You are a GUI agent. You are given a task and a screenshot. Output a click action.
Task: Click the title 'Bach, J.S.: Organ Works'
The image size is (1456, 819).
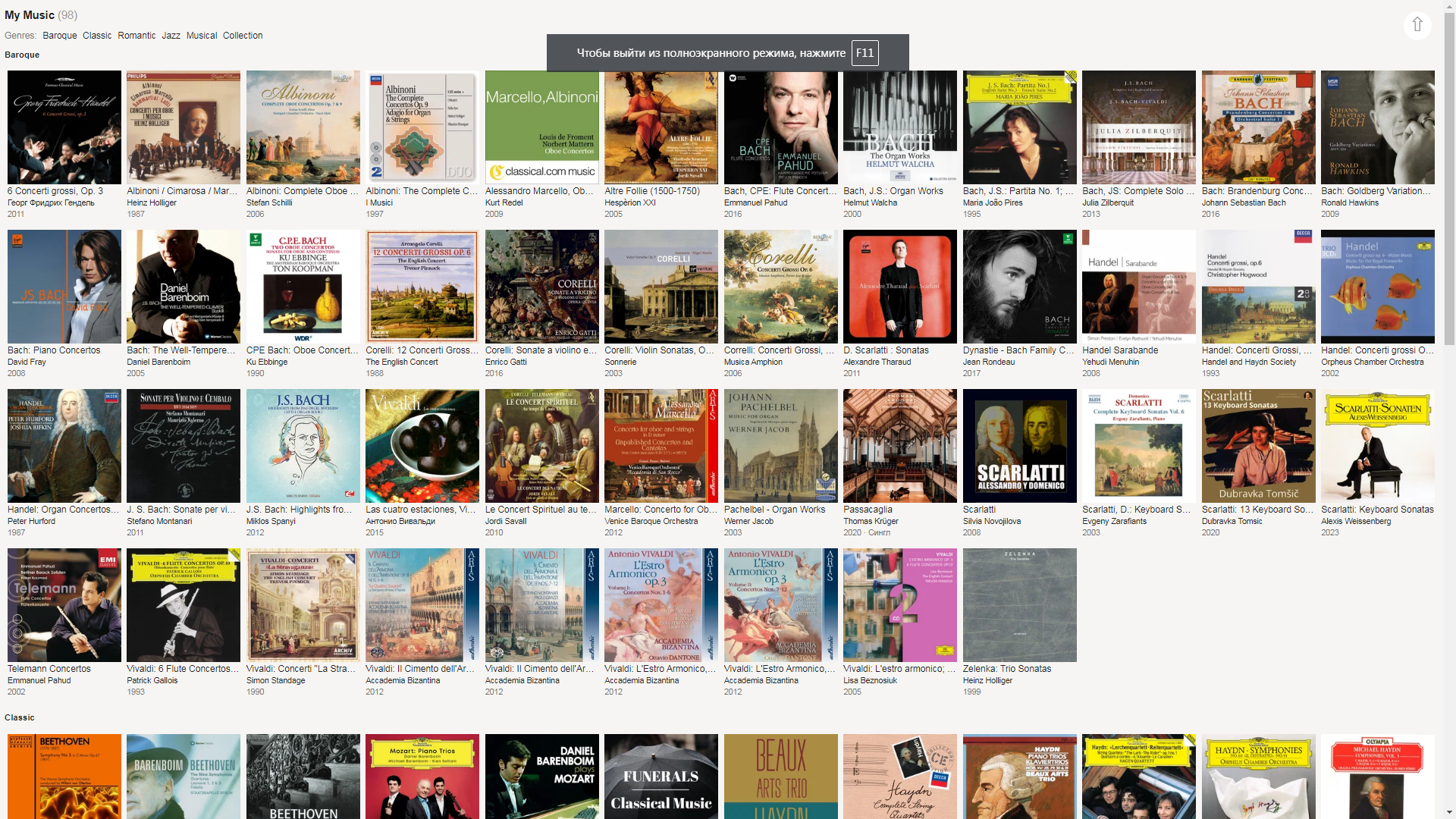tap(893, 191)
